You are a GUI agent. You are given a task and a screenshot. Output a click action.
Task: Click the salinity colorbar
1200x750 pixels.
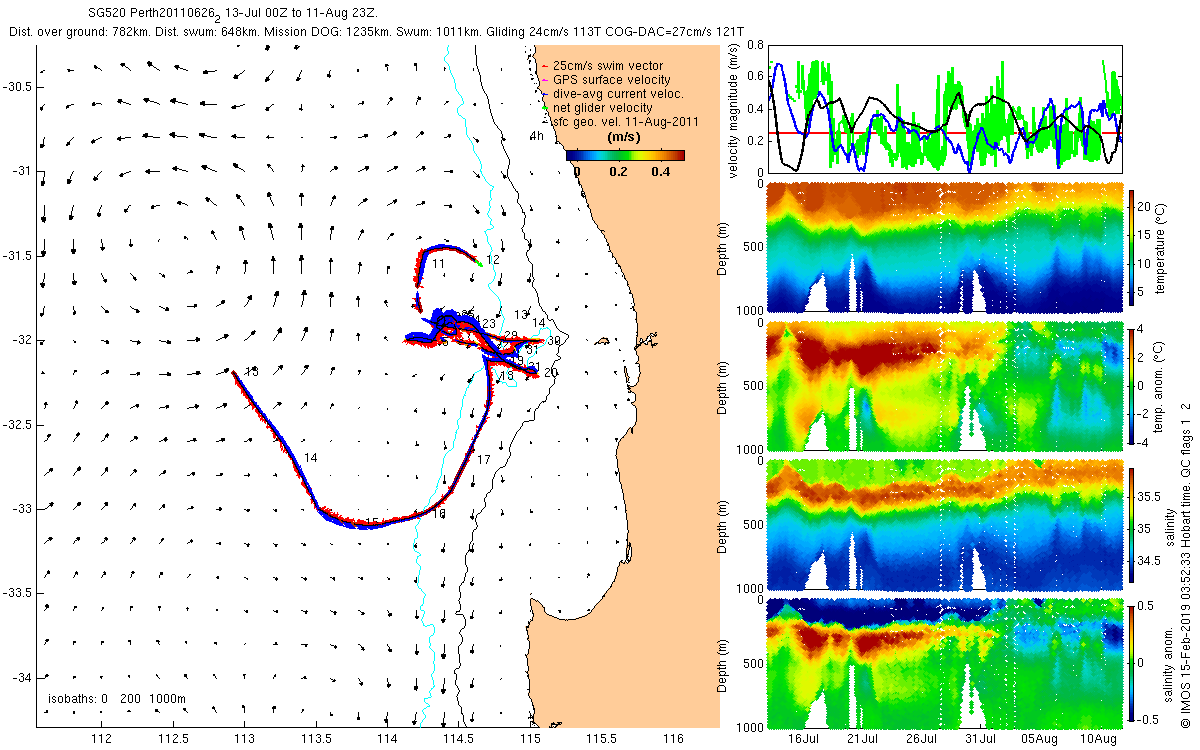(1132, 525)
